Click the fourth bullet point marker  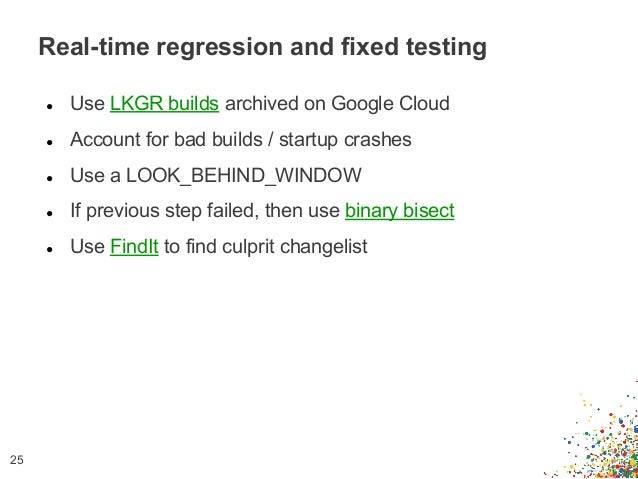click(x=50, y=214)
